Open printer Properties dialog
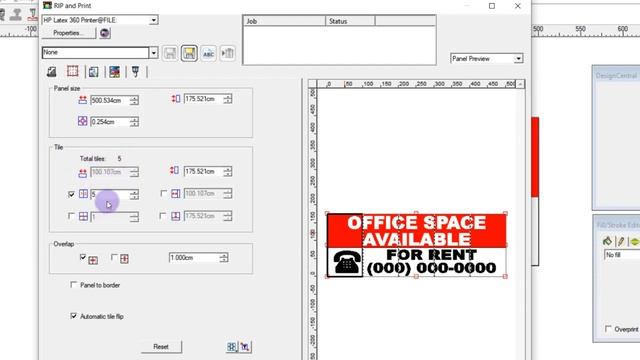Screen dimensions: 640x360 69,33
